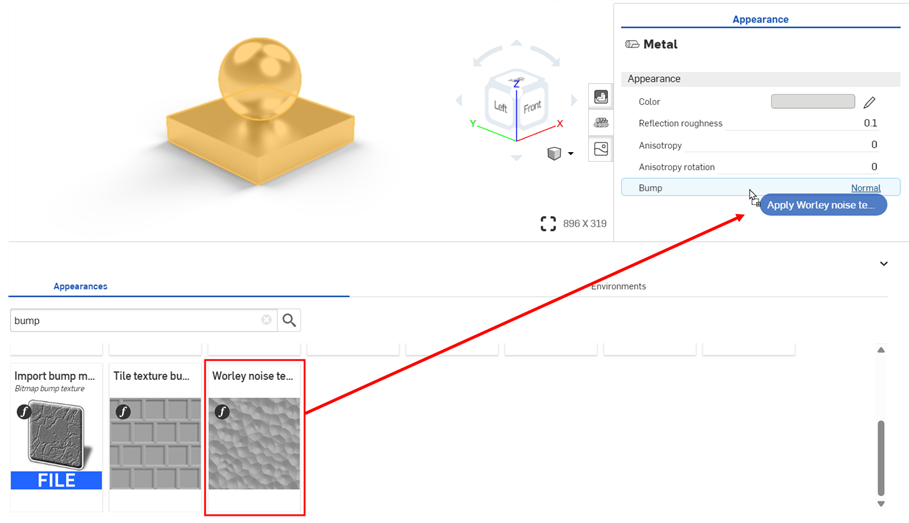The image size is (909, 523).
Task: Click the Appearance section header
Action: [760, 79]
